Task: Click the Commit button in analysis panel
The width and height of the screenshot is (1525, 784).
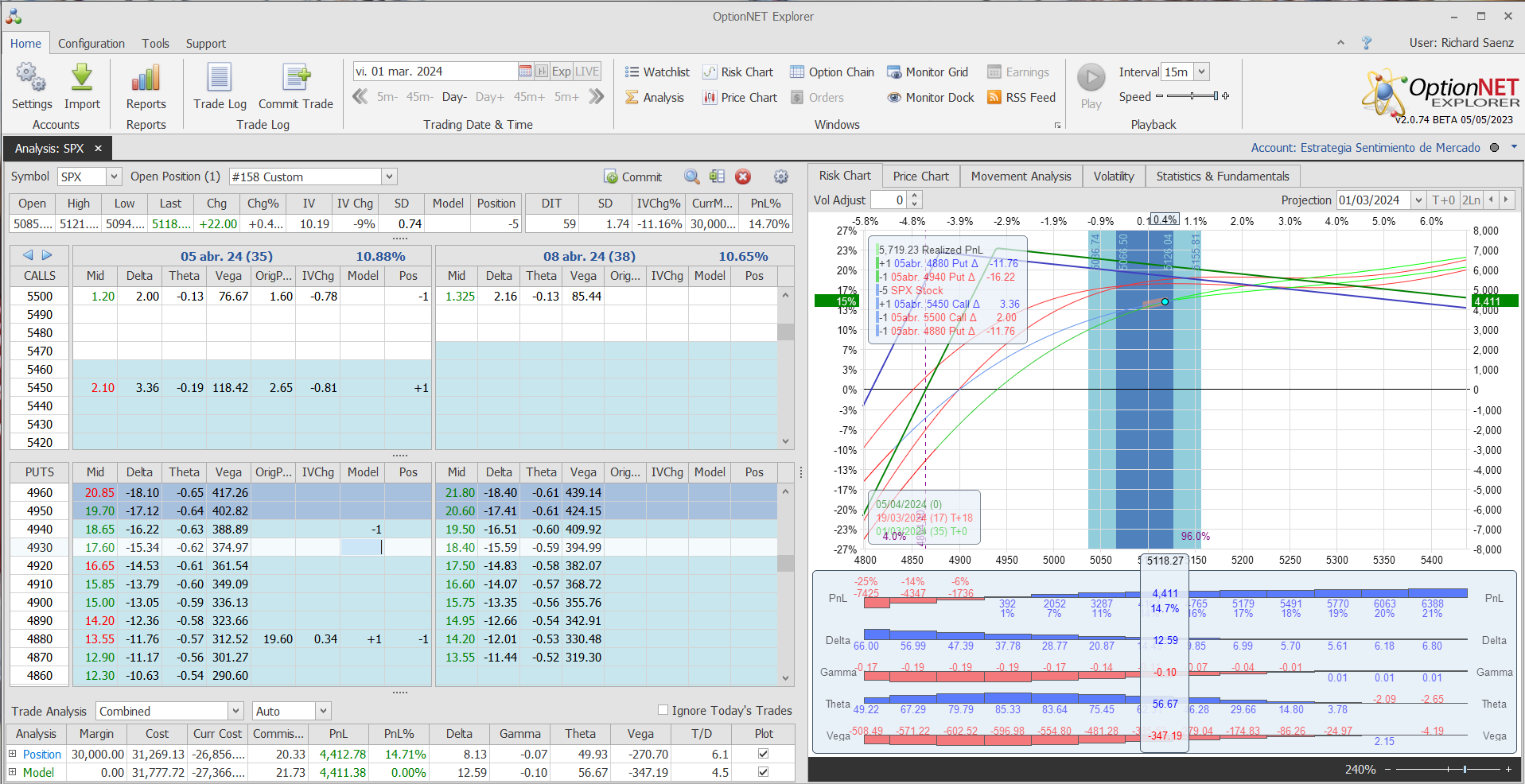Action: (632, 177)
